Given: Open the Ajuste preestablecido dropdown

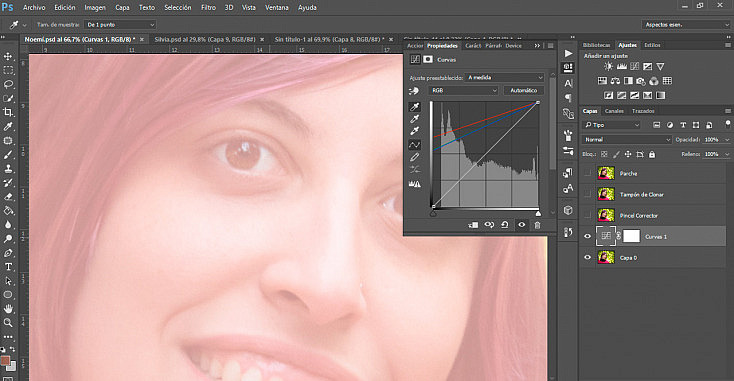Looking at the screenshot, I should pos(505,78).
